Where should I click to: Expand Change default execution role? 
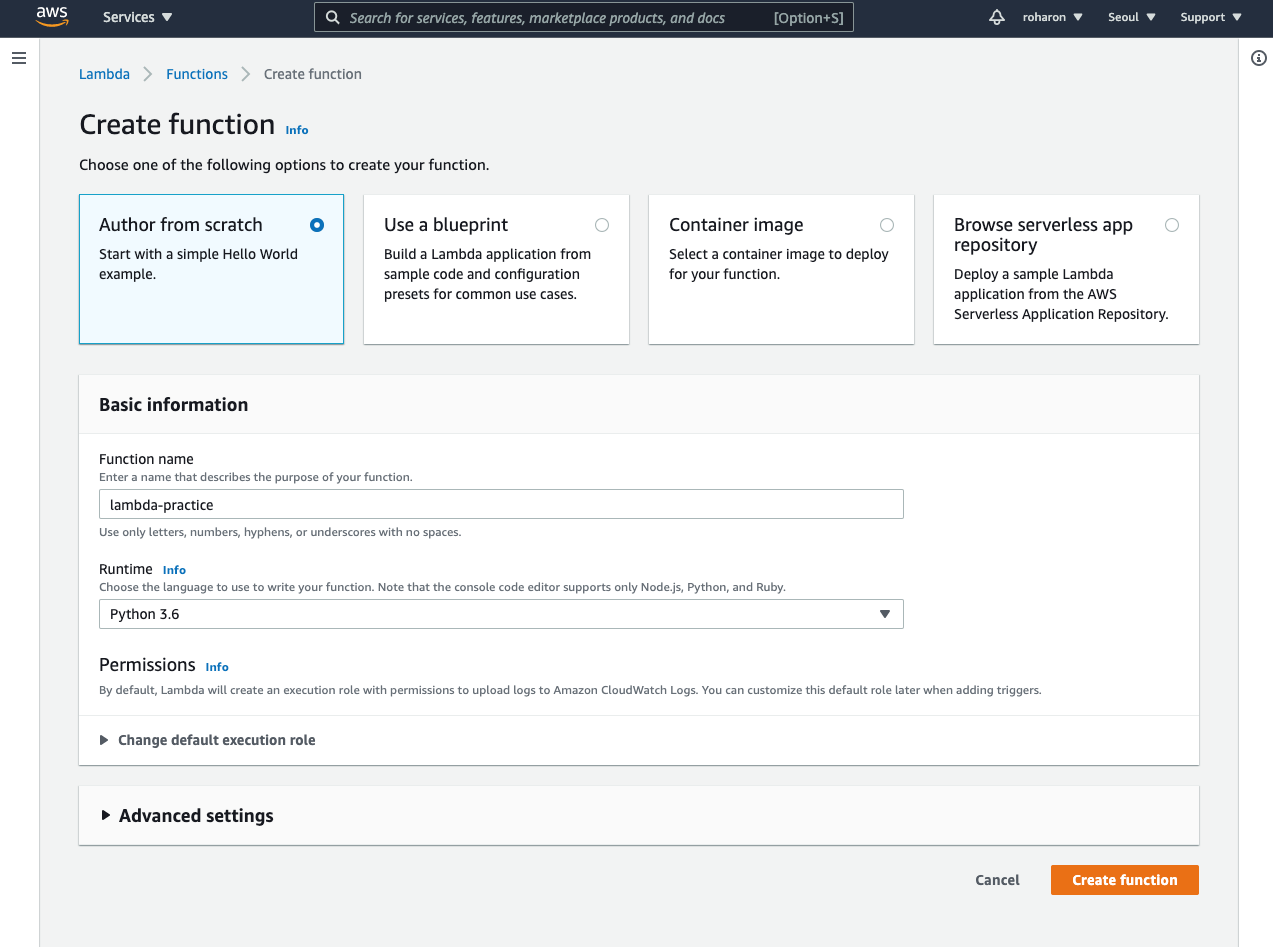click(x=207, y=740)
